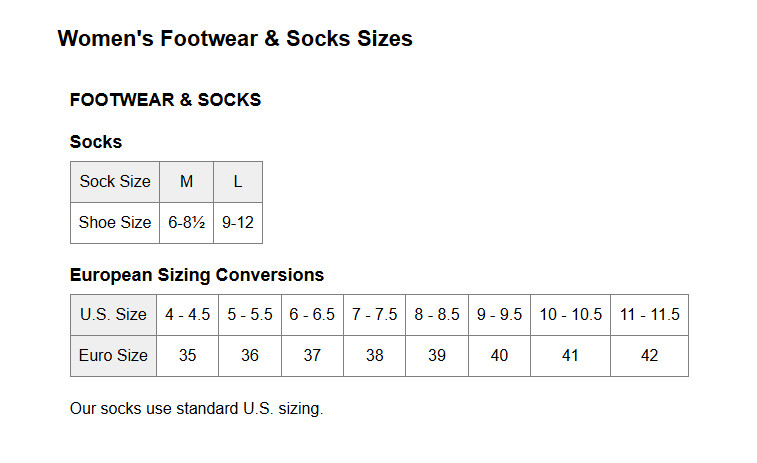
Task: Click the 10 - 10.5 U.S. size cell
Action: pyautogui.click(x=571, y=315)
